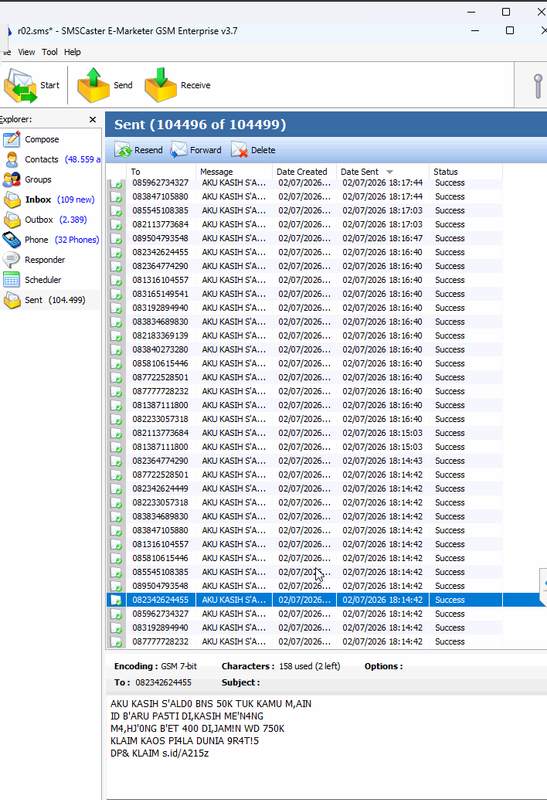Click message icon of selected row 082342624455

[116, 601]
